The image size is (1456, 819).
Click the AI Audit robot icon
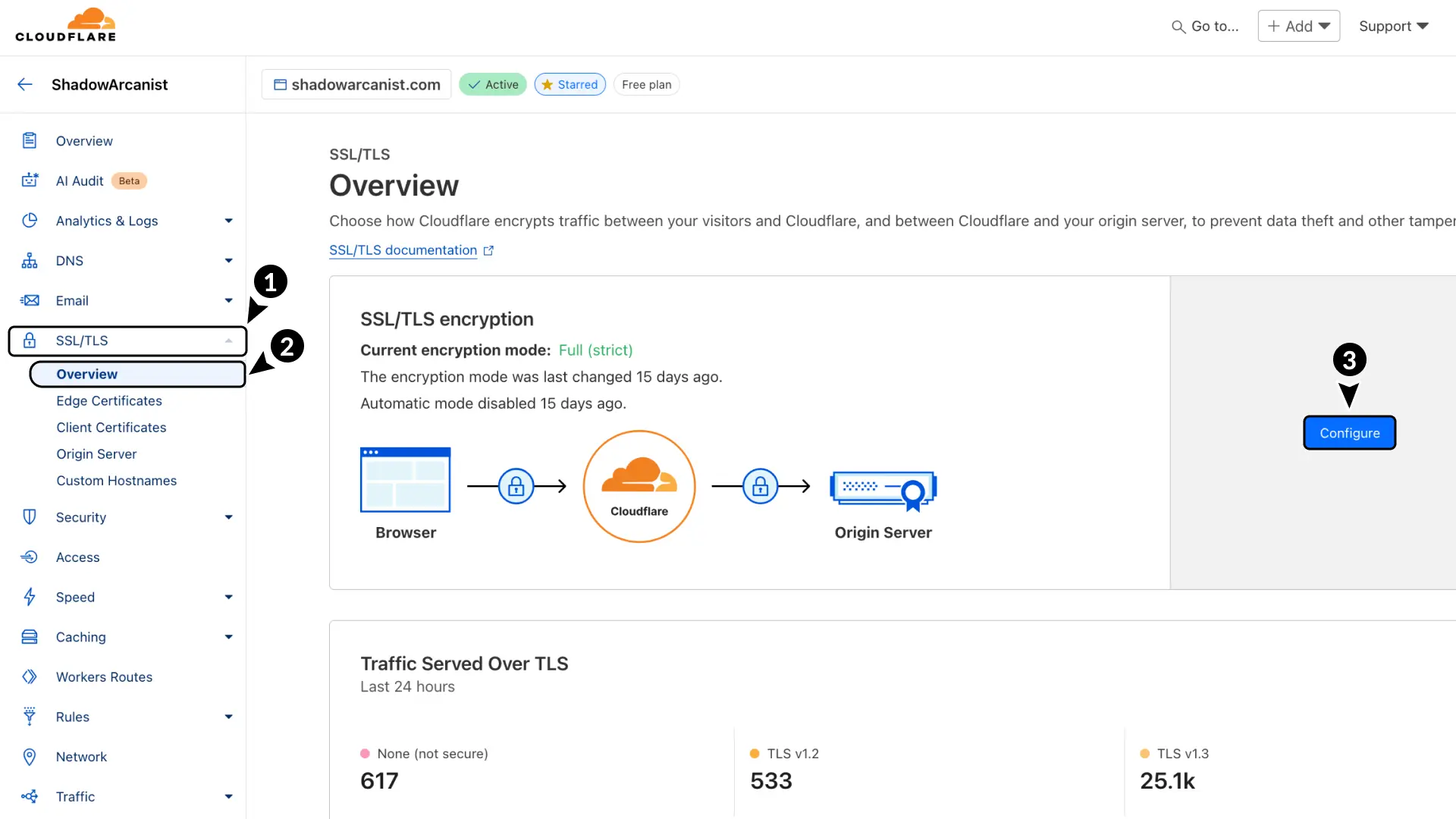[x=30, y=180]
